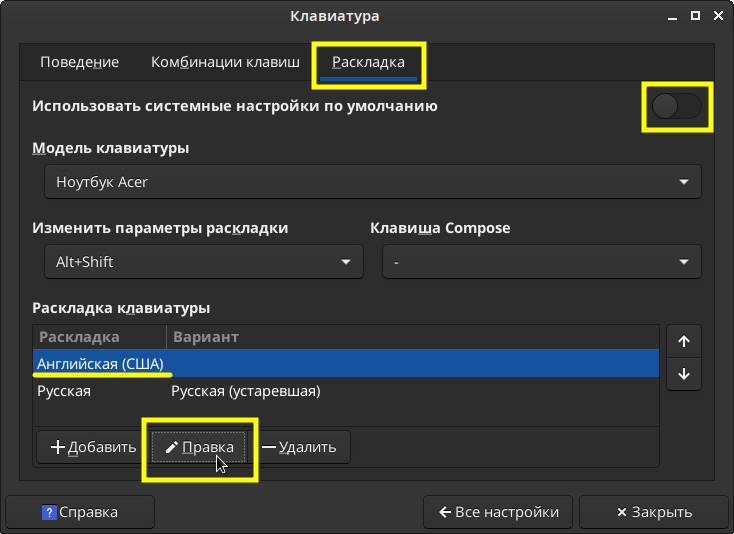The width and height of the screenshot is (734, 534).
Task: Open the Комбинации клавиш tab
Action: (225, 62)
